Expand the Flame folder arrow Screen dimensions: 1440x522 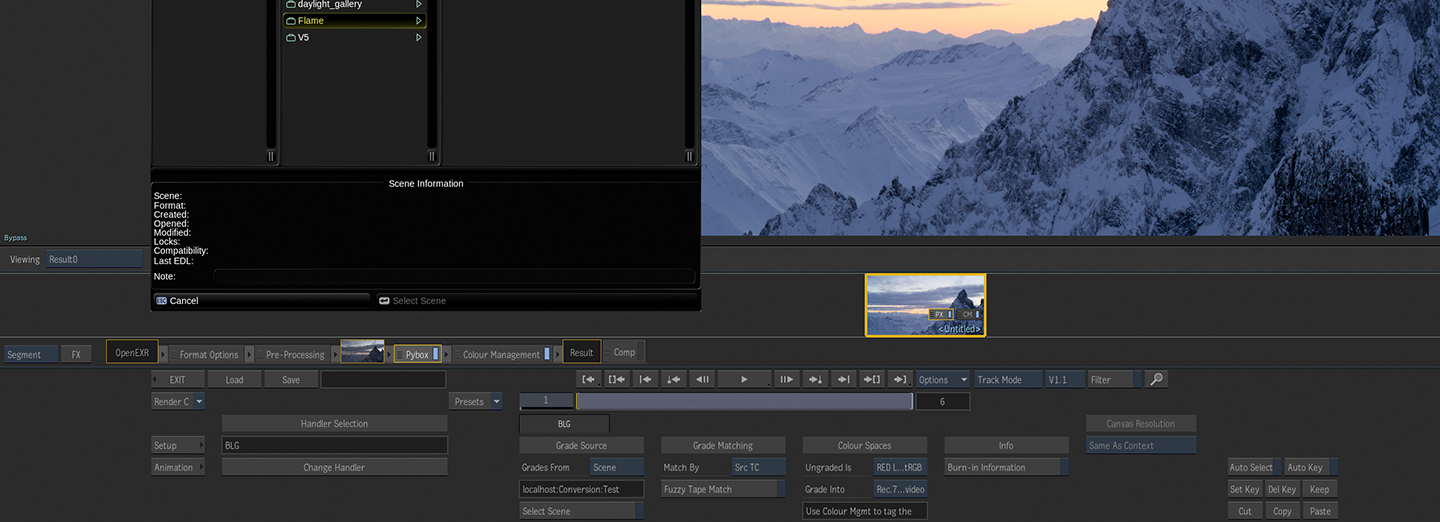click(419, 21)
